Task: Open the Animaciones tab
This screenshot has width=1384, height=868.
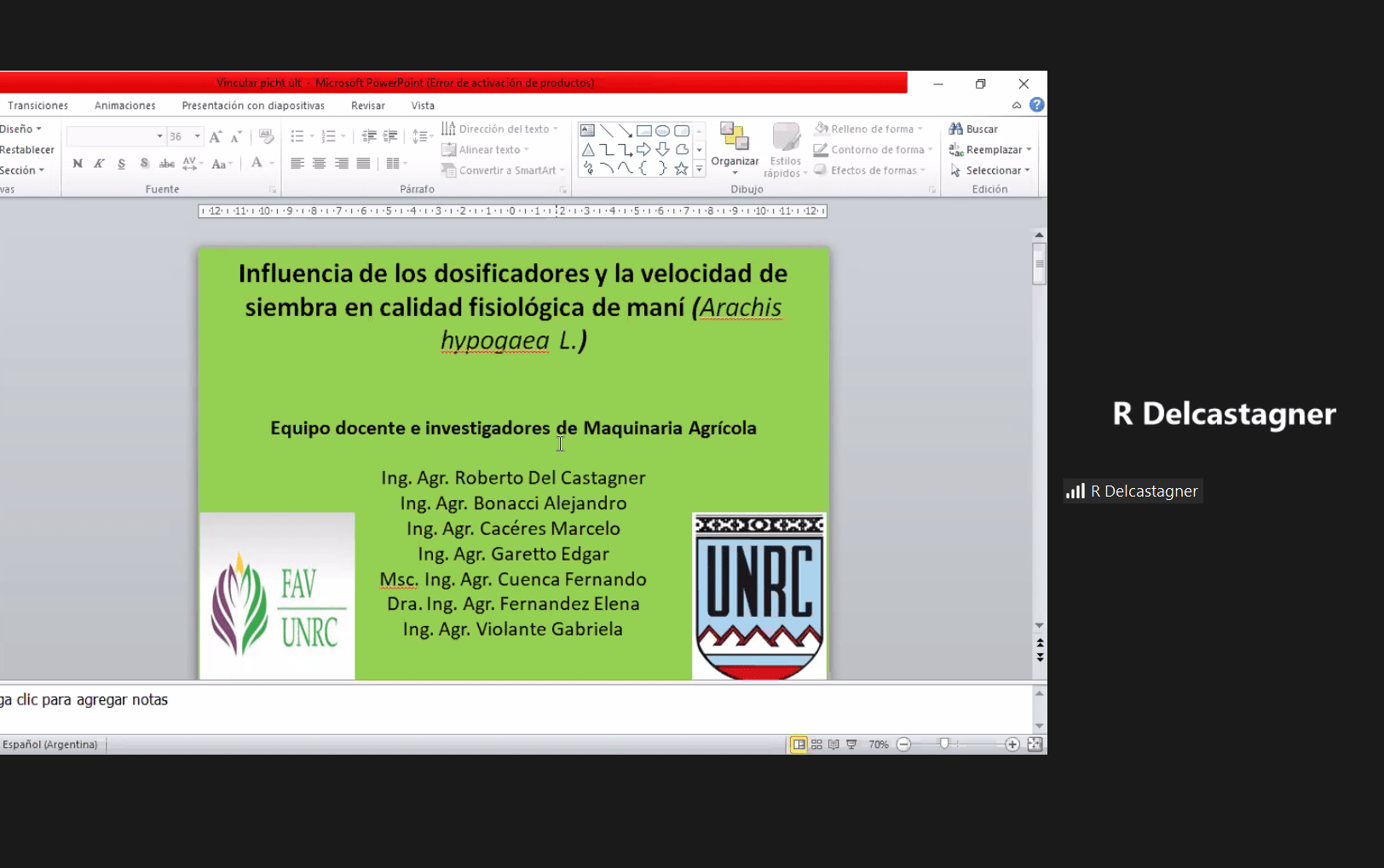Action: (x=125, y=106)
